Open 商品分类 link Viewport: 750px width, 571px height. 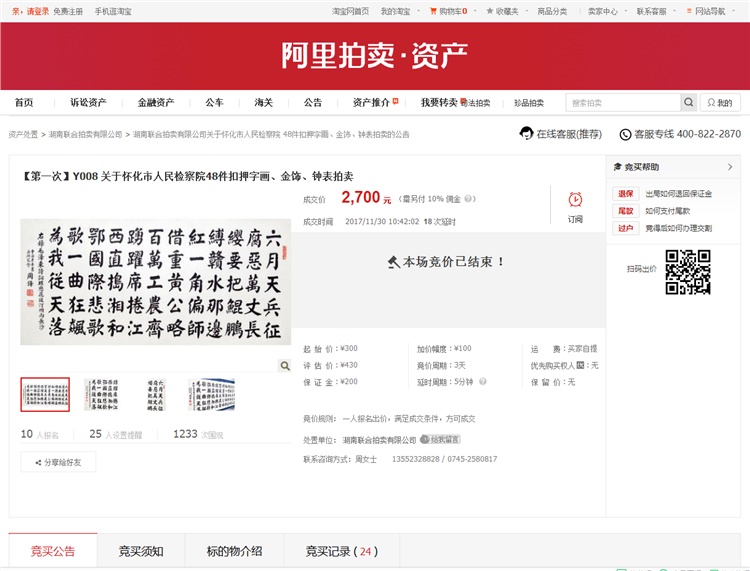coord(552,11)
